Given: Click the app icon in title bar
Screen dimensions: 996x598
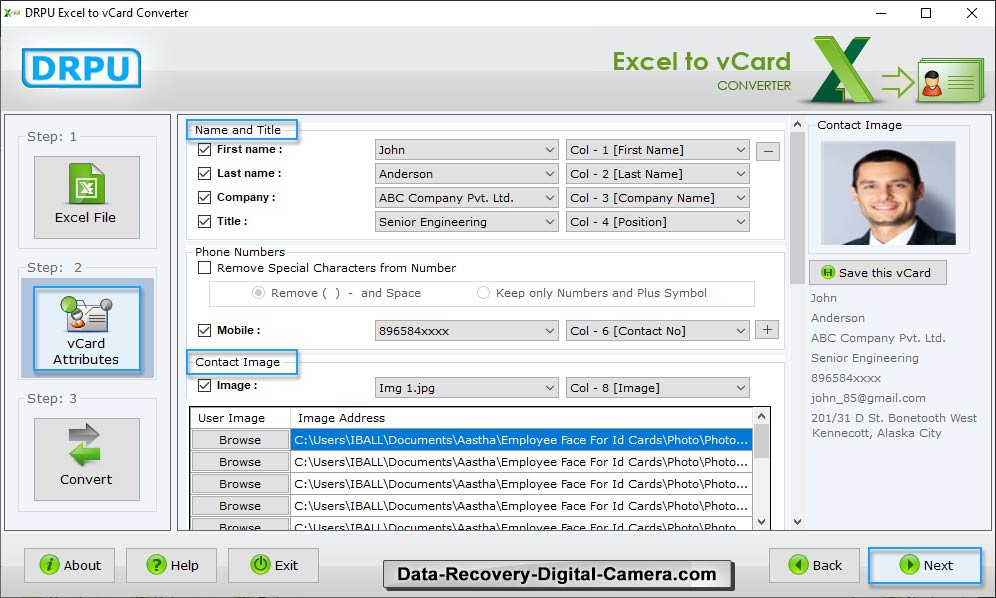Looking at the screenshot, I should point(11,13).
